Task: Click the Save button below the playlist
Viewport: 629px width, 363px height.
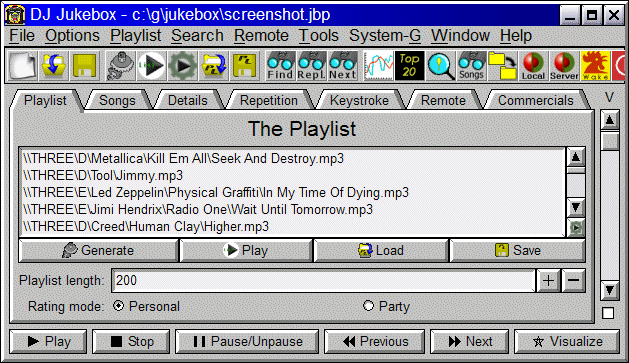Action: point(517,250)
